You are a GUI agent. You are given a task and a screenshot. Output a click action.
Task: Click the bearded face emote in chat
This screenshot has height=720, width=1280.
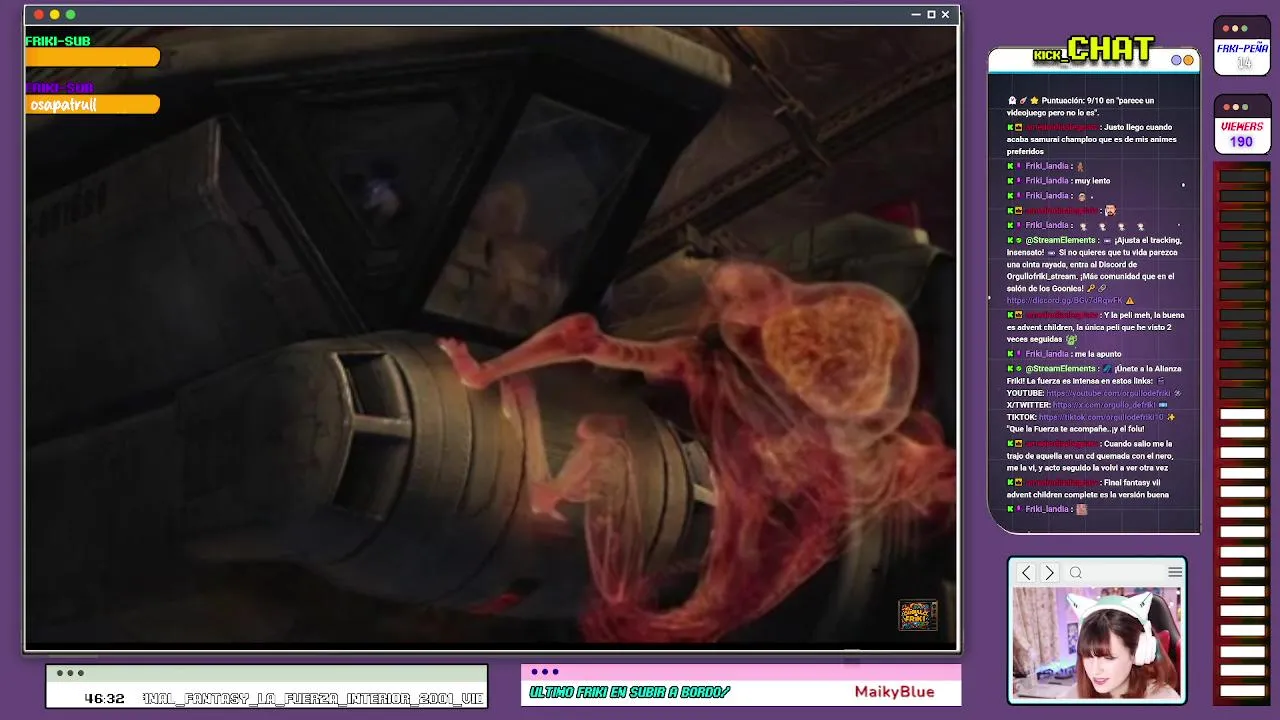1110,210
